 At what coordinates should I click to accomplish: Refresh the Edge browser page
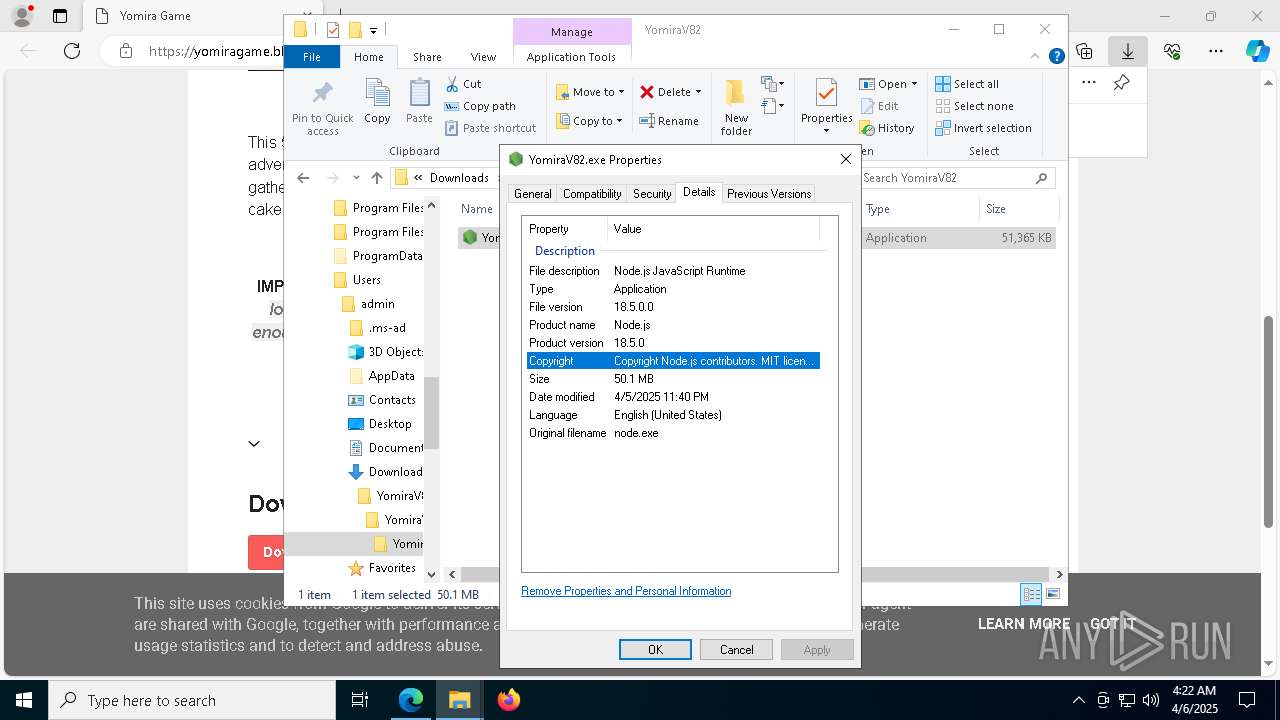pos(72,51)
